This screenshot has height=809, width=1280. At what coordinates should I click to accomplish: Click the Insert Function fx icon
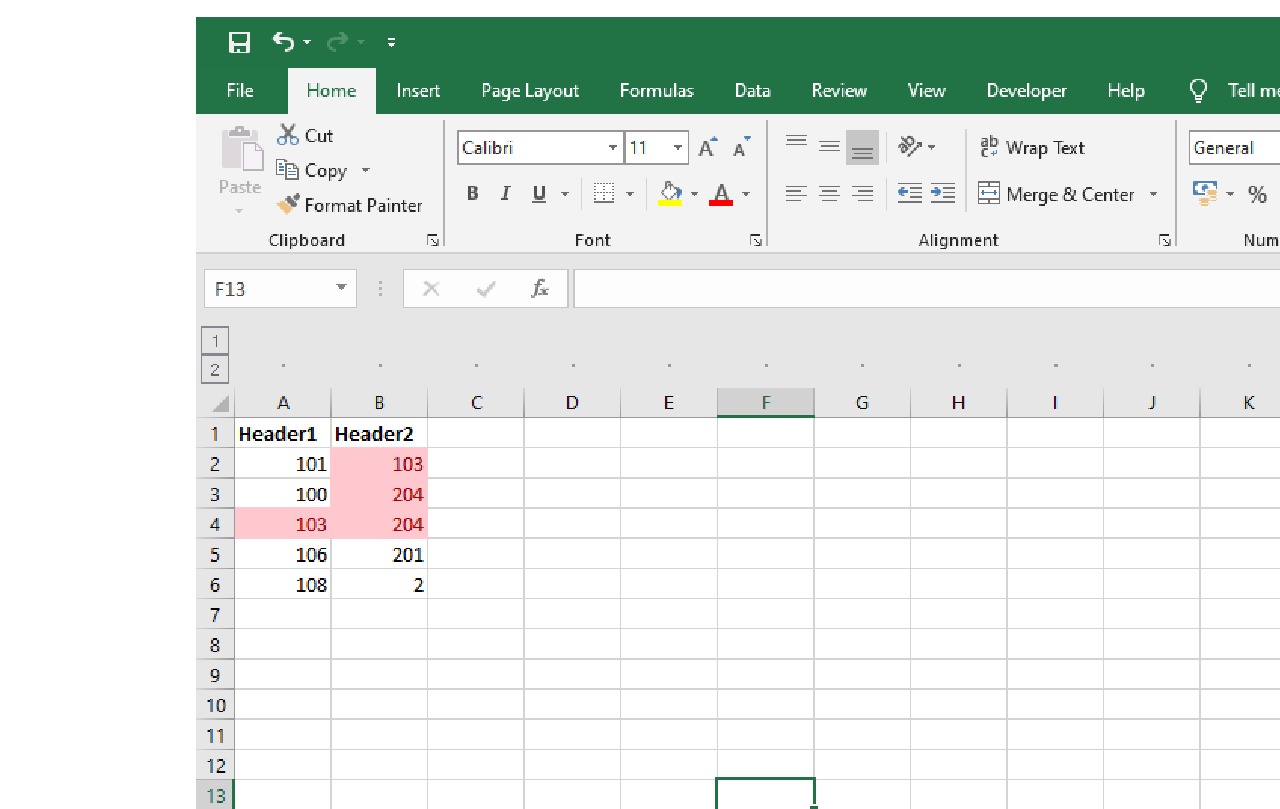[540, 289]
